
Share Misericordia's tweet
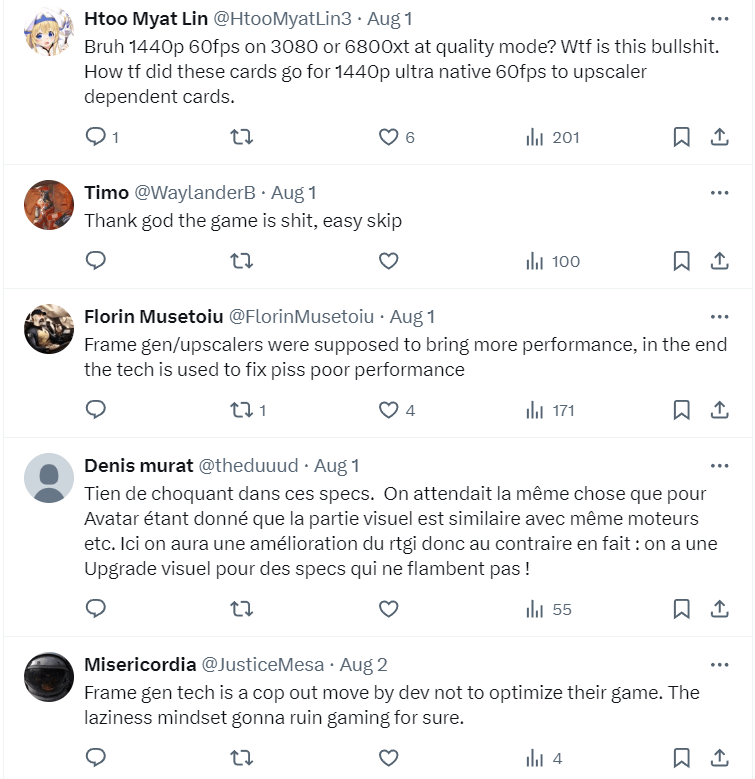[x=719, y=757]
